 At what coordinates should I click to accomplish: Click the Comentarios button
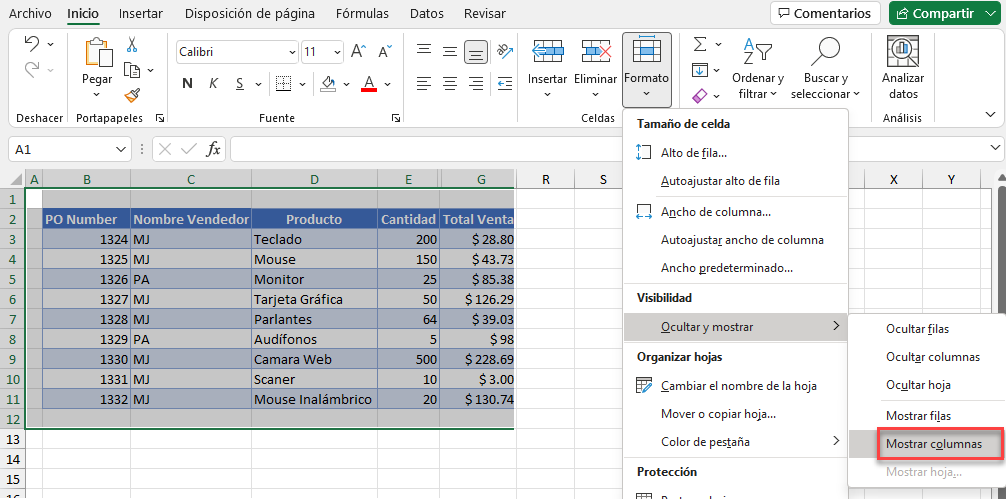coord(825,13)
